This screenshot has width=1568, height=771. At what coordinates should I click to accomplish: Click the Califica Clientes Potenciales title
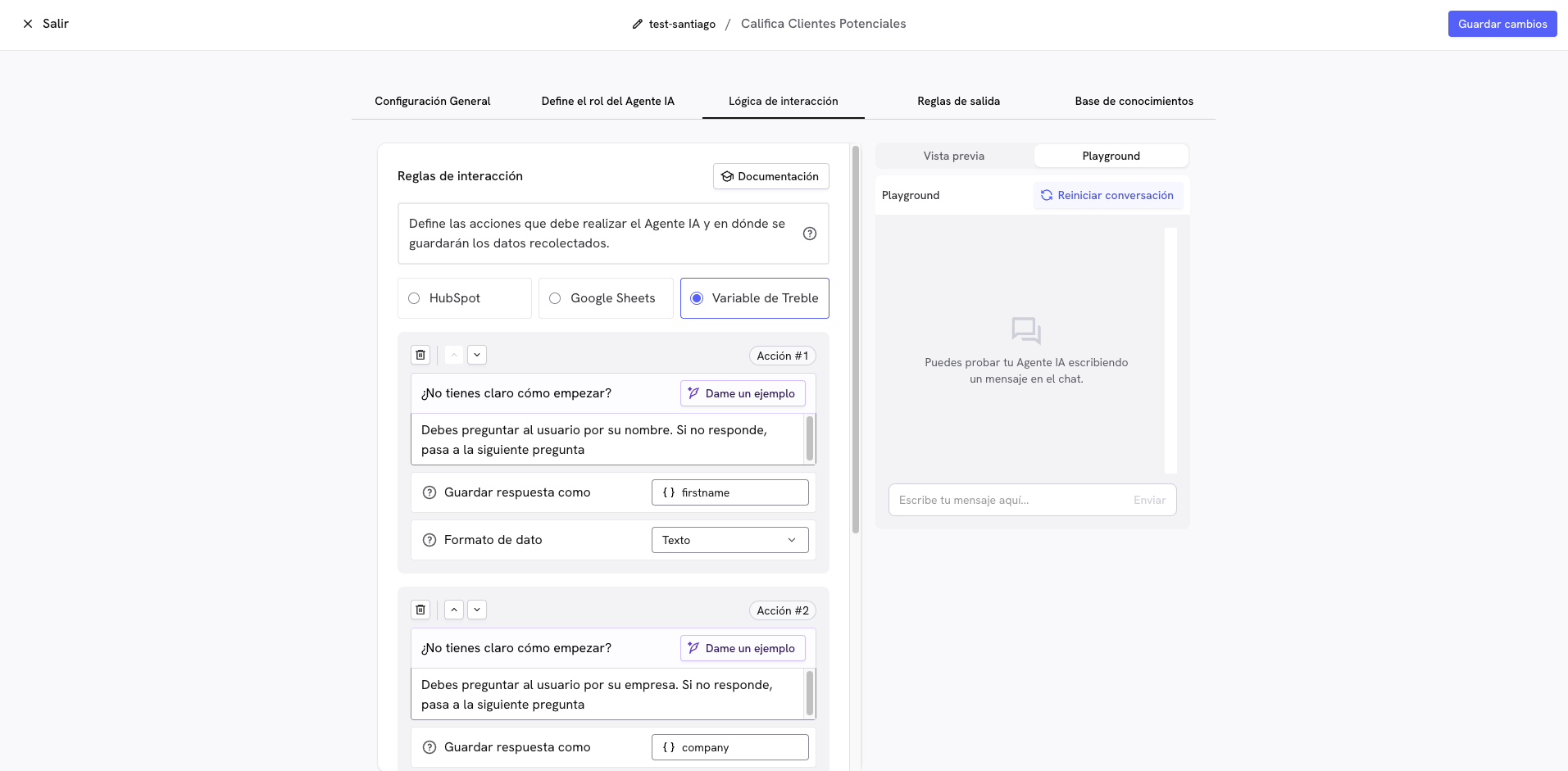pos(824,24)
